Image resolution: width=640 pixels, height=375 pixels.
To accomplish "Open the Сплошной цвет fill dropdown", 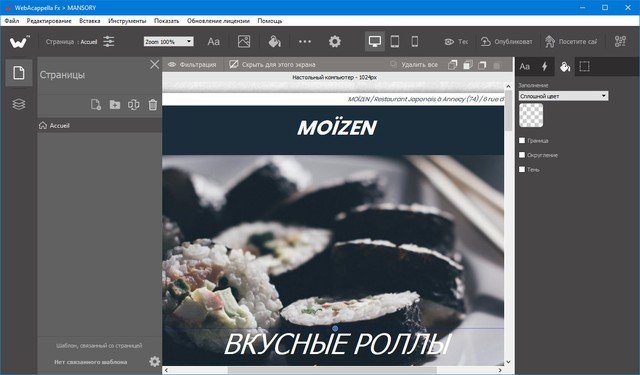I will tap(563, 96).
